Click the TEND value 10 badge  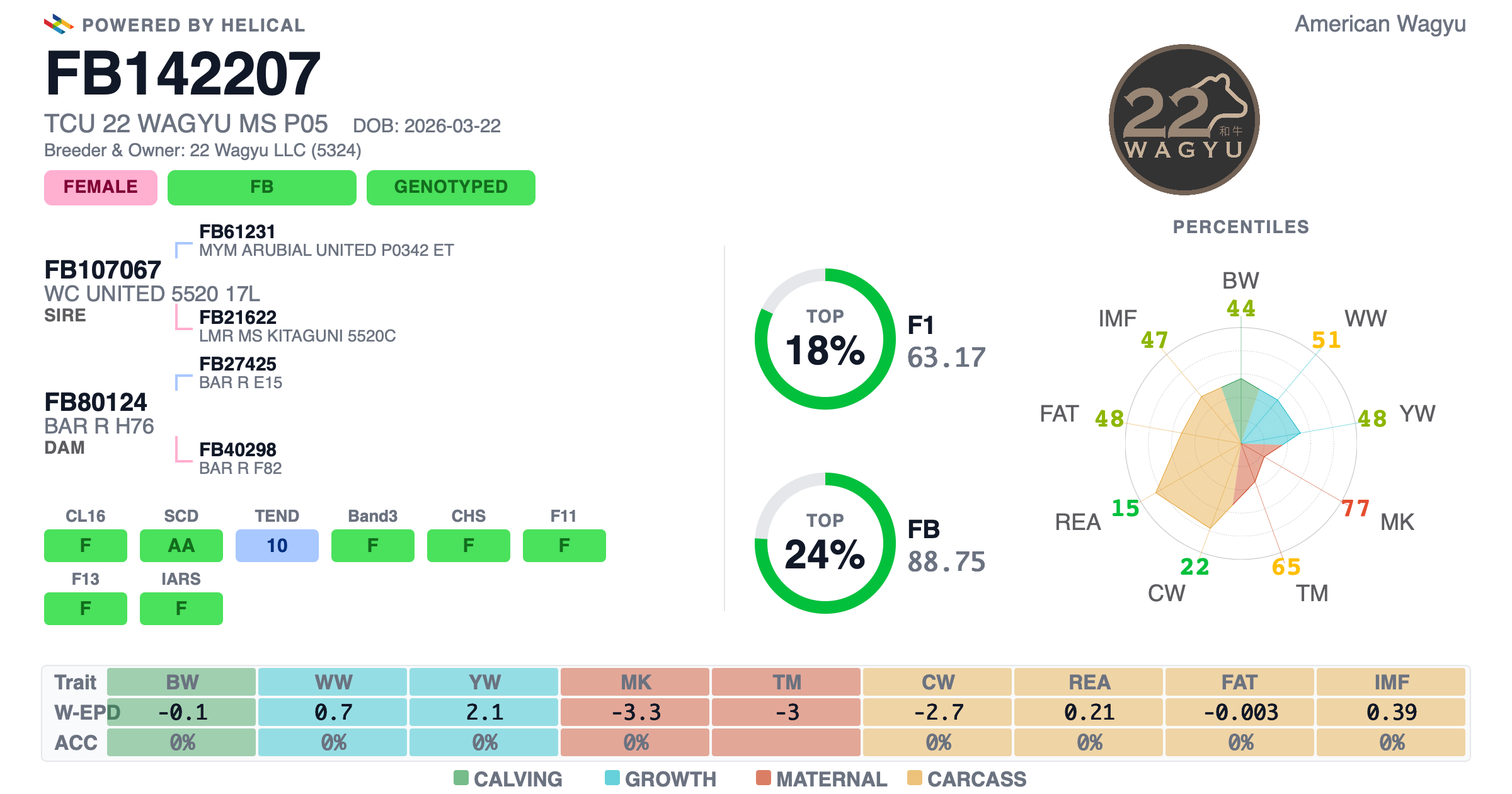pos(277,546)
